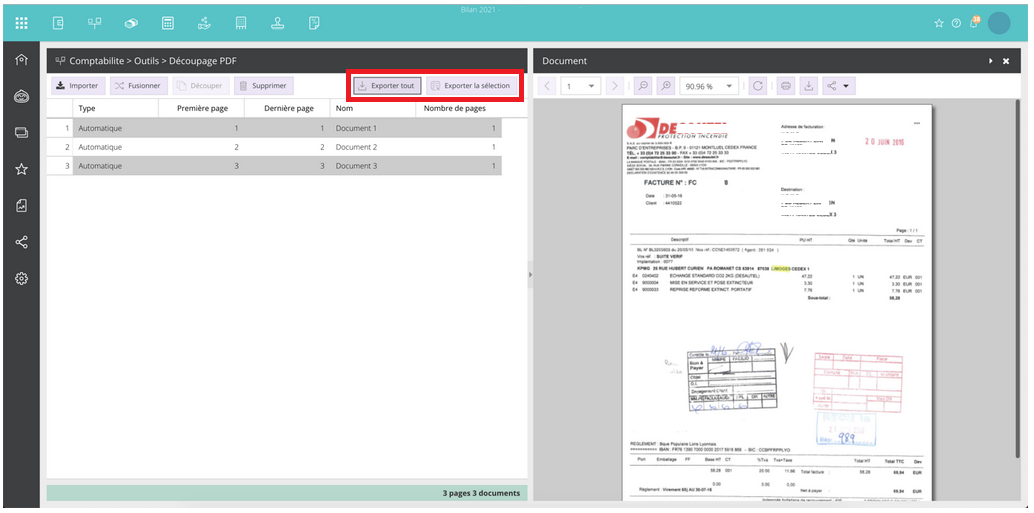Viewport: 1034px width, 513px height.
Task: Open the mask-face icon in left sidebar
Action: (21, 97)
